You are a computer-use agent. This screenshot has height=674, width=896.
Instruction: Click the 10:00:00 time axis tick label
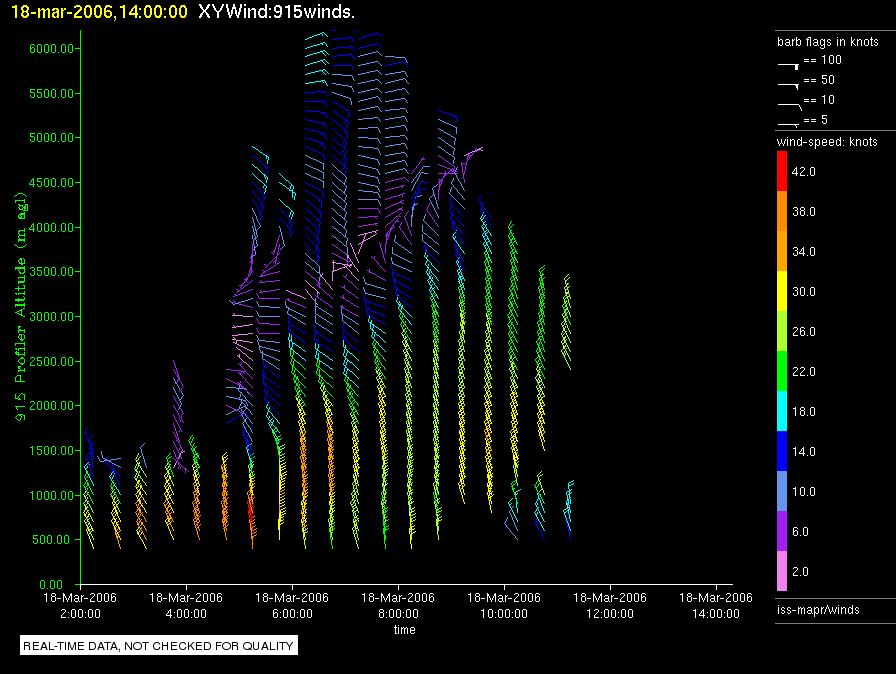point(504,604)
